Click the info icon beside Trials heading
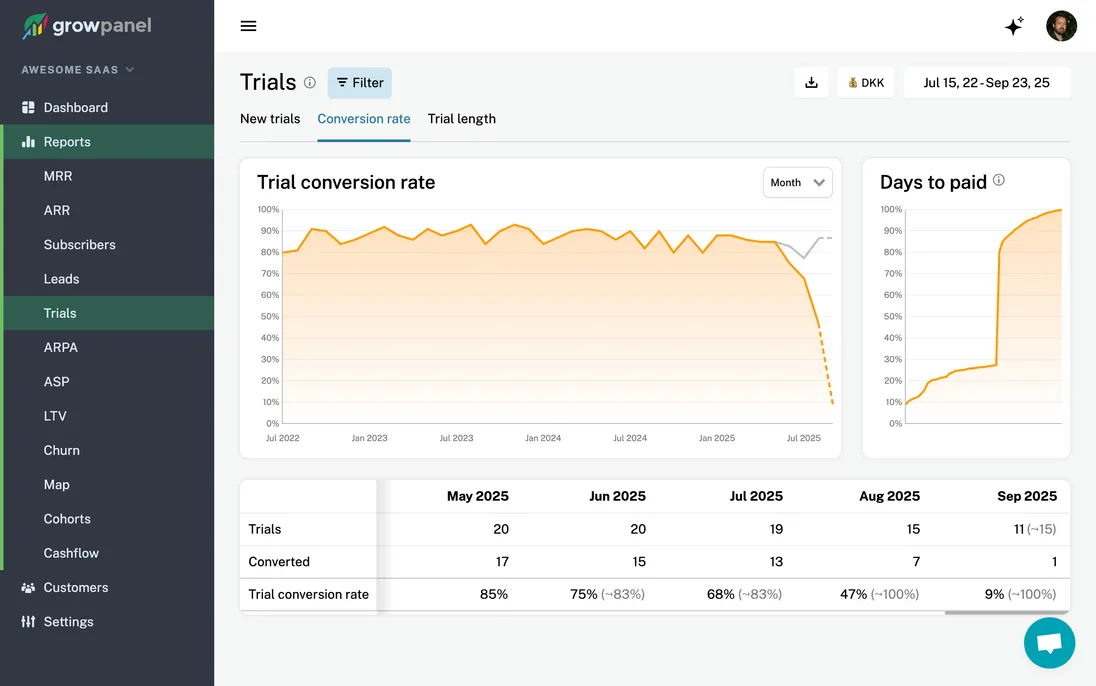Image resolution: width=1096 pixels, height=686 pixels. pos(311,83)
